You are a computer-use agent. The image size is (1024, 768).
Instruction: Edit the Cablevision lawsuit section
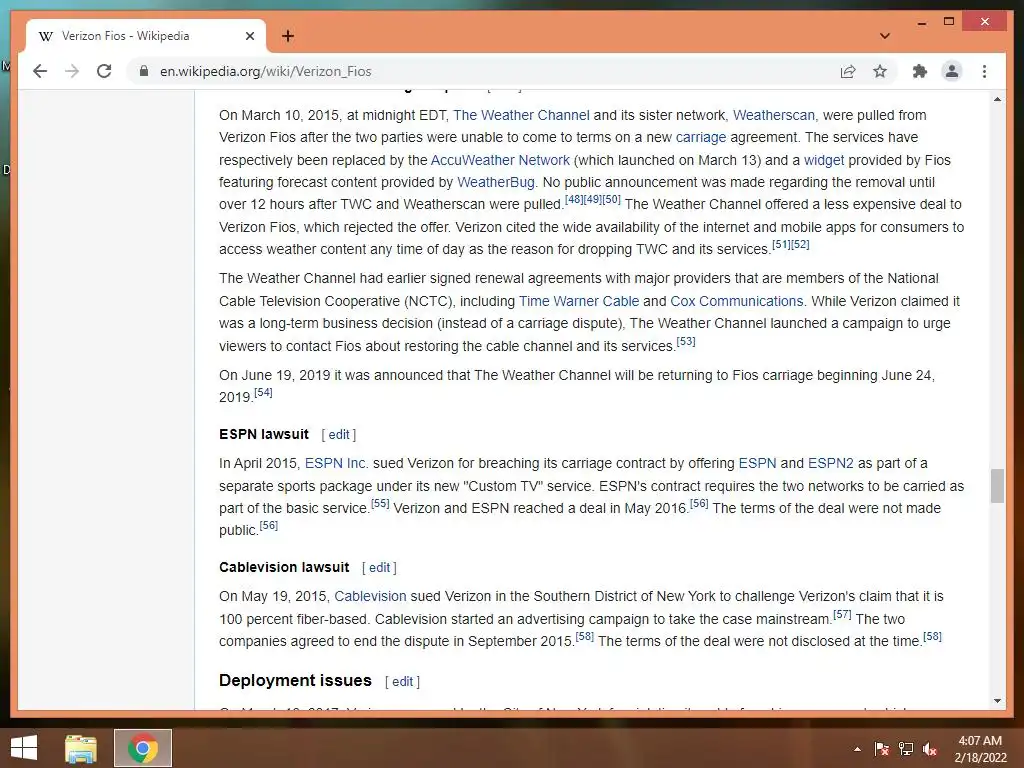[379, 568]
